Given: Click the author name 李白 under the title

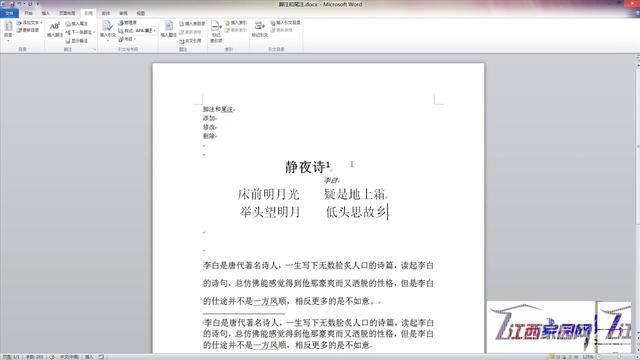Looking at the screenshot, I should 331,180.
